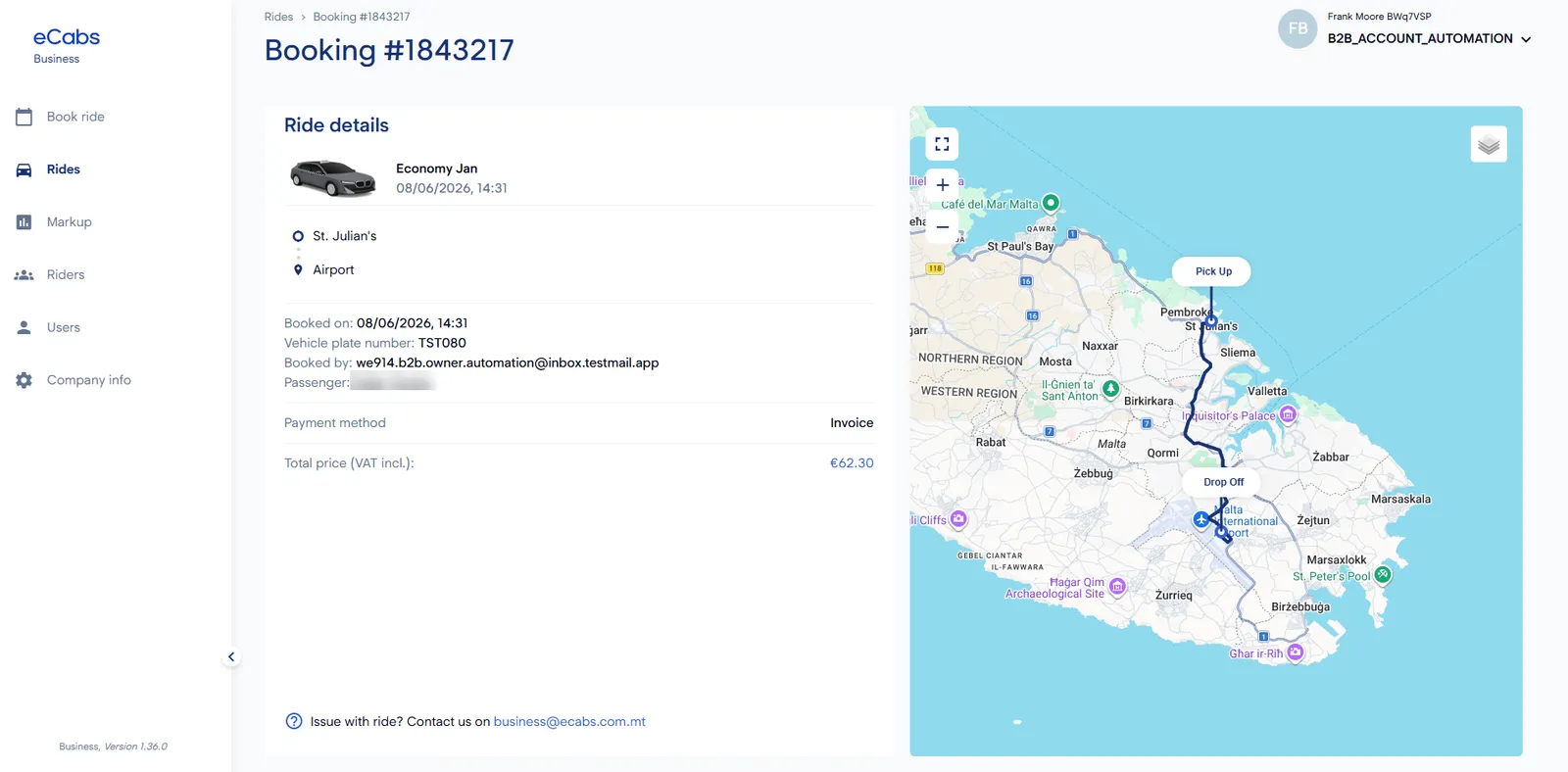This screenshot has width=1568, height=772.
Task: Click the Inquisitor's Palace map marker
Action: pos(1288,414)
